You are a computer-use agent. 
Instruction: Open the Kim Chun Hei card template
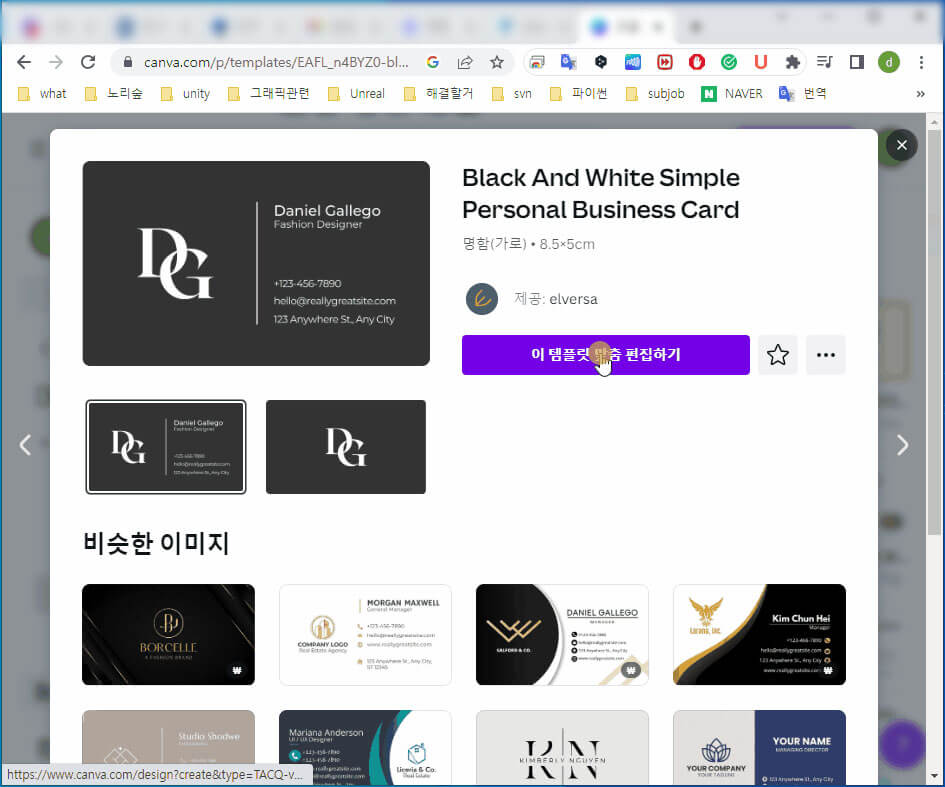pyautogui.click(x=759, y=635)
